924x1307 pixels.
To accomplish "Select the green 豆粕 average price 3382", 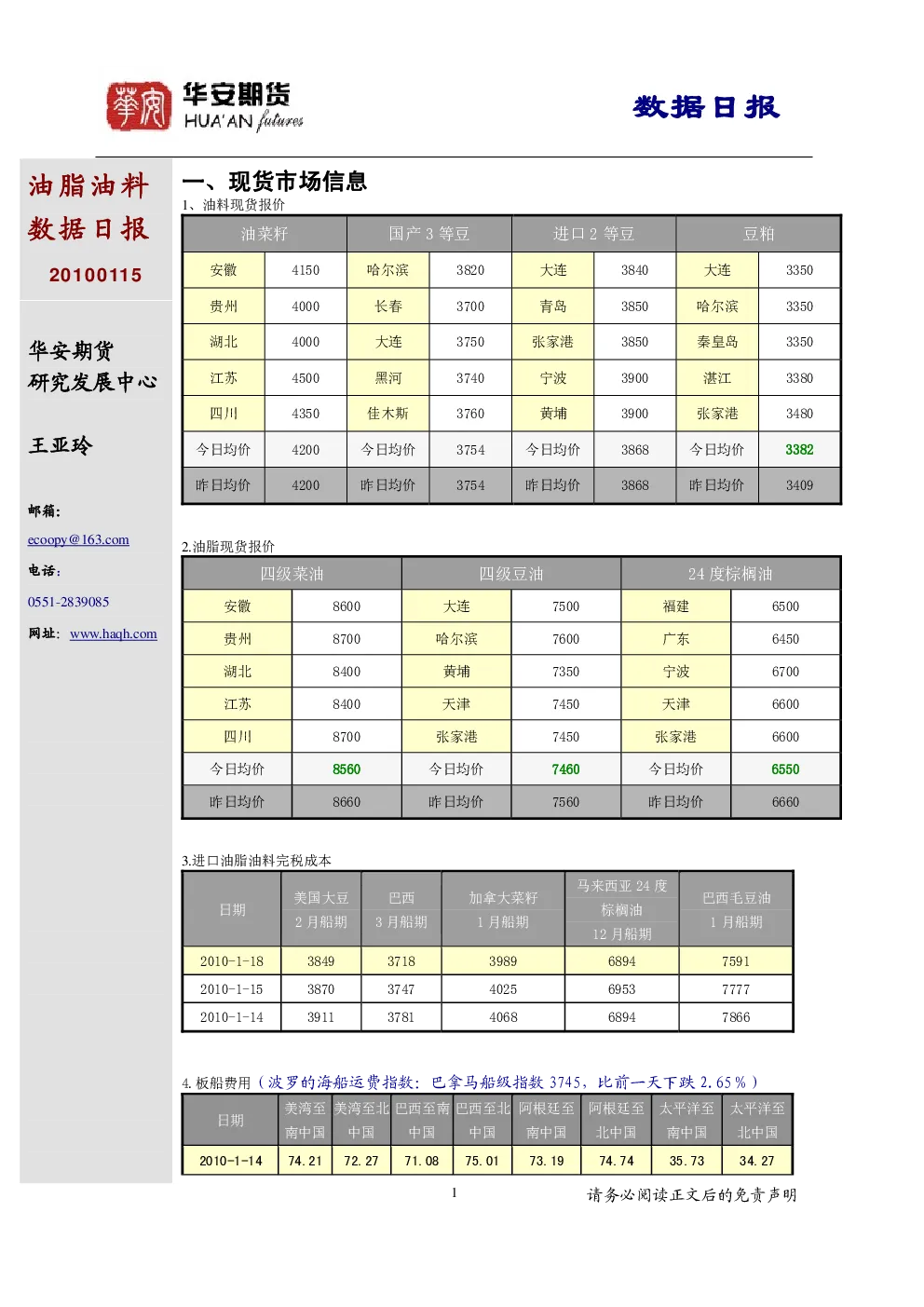I will point(799,450).
